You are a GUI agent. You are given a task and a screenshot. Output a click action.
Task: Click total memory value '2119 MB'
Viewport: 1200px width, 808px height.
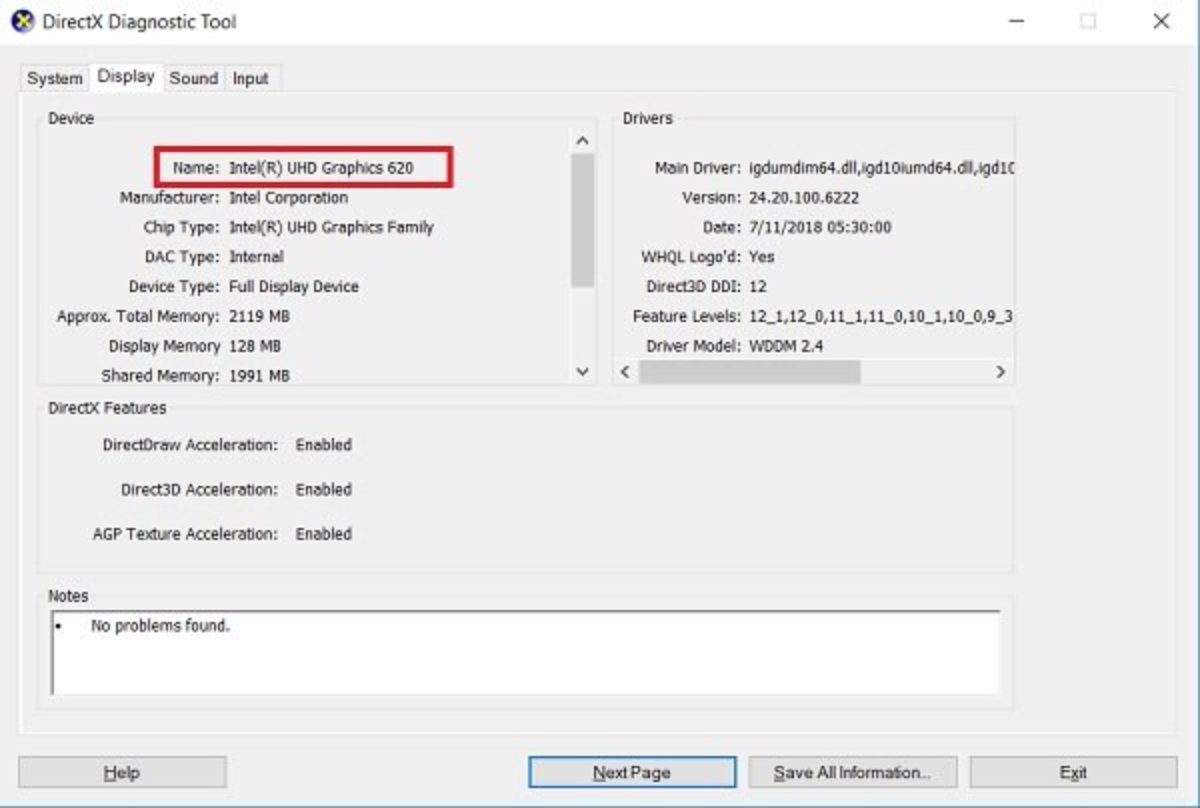[260, 316]
